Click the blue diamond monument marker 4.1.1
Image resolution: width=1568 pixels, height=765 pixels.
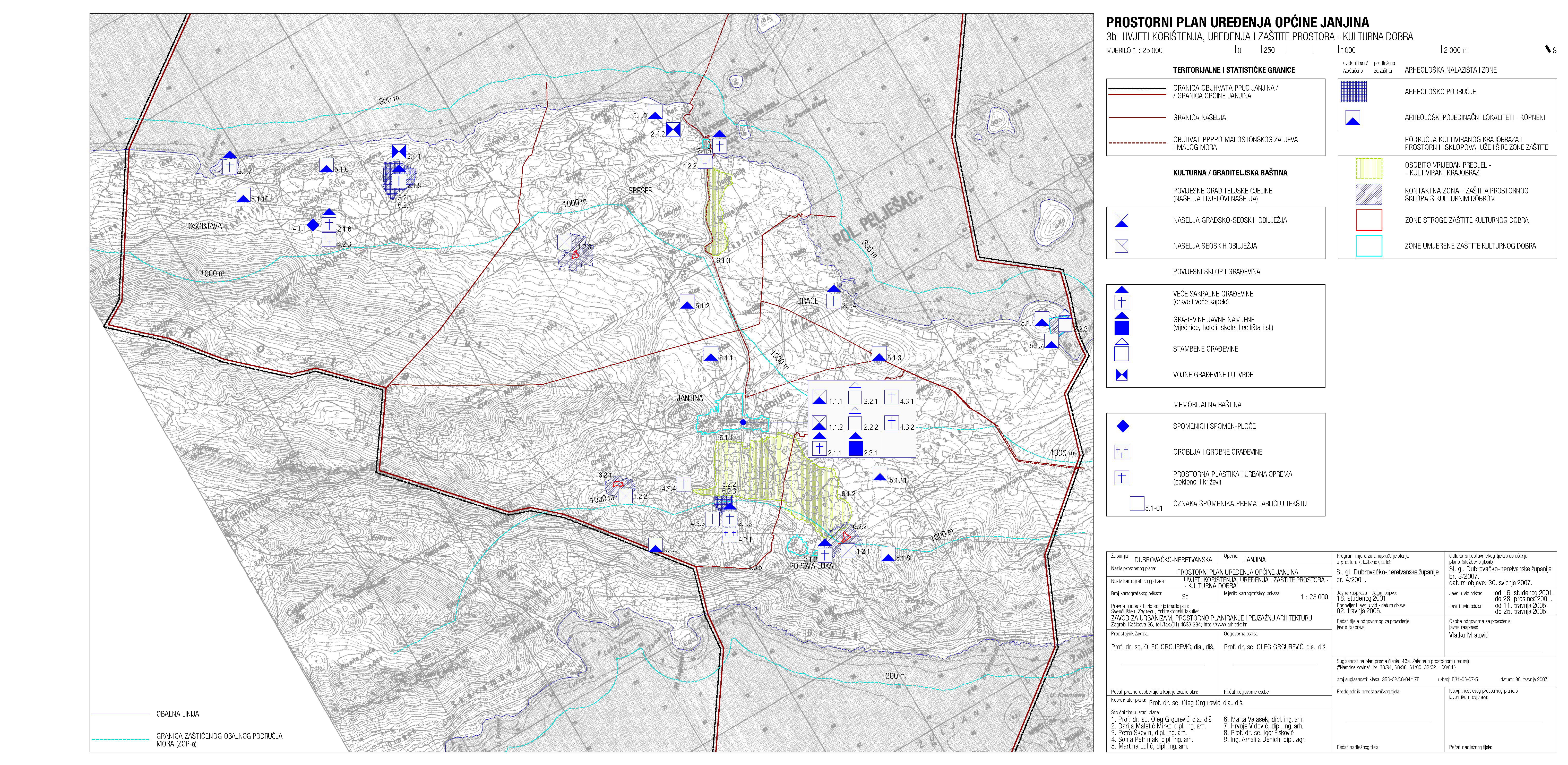(x=312, y=225)
